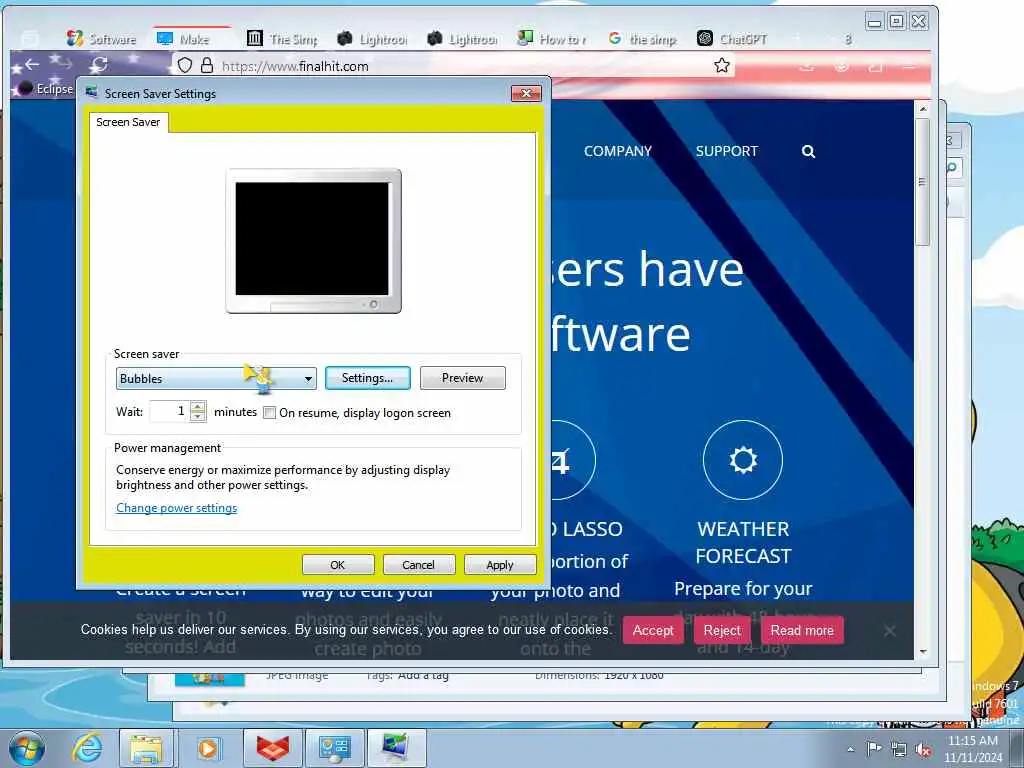Viewport: 1024px width, 768px height.
Task: Open Control Panel taskbar icon
Action: tap(334, 748)
